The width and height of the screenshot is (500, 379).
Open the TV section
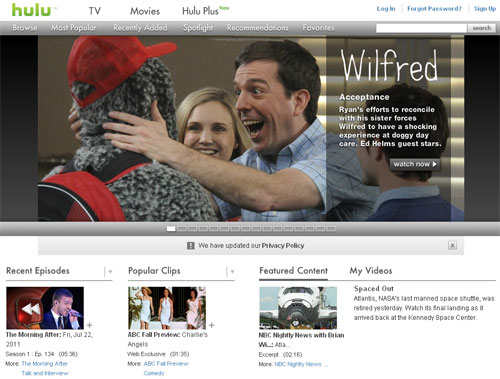[x=95, y=11]
